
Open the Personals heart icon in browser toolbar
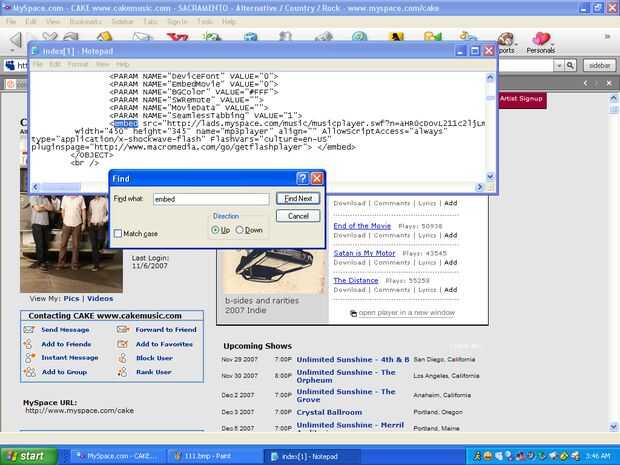click(x=541, y=43)
